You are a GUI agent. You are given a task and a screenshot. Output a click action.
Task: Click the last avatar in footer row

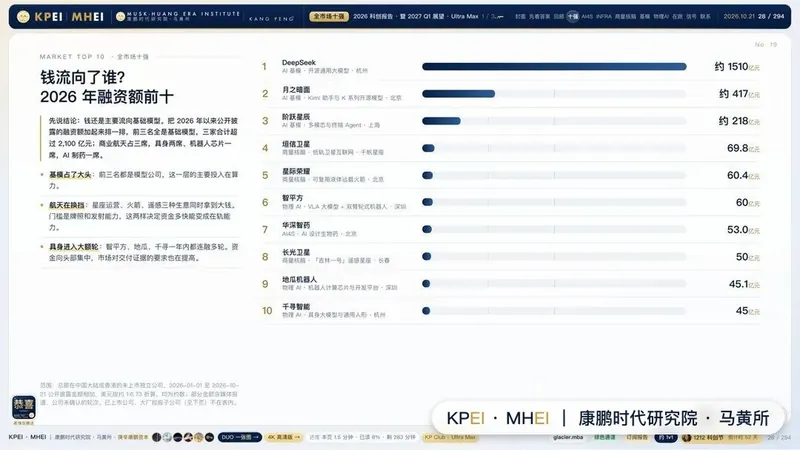click(209, 437)
